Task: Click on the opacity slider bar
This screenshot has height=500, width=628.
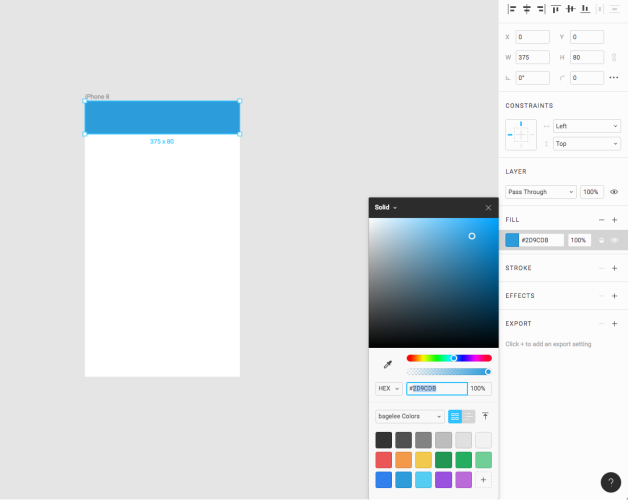Action: [449, 372]
